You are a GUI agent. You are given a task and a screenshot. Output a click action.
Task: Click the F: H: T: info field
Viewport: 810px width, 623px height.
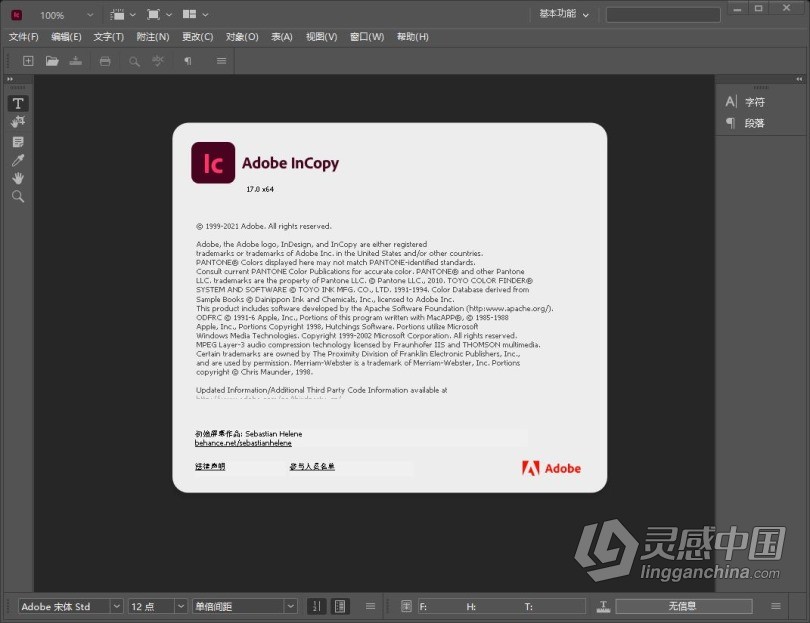[x=500, y=606]
